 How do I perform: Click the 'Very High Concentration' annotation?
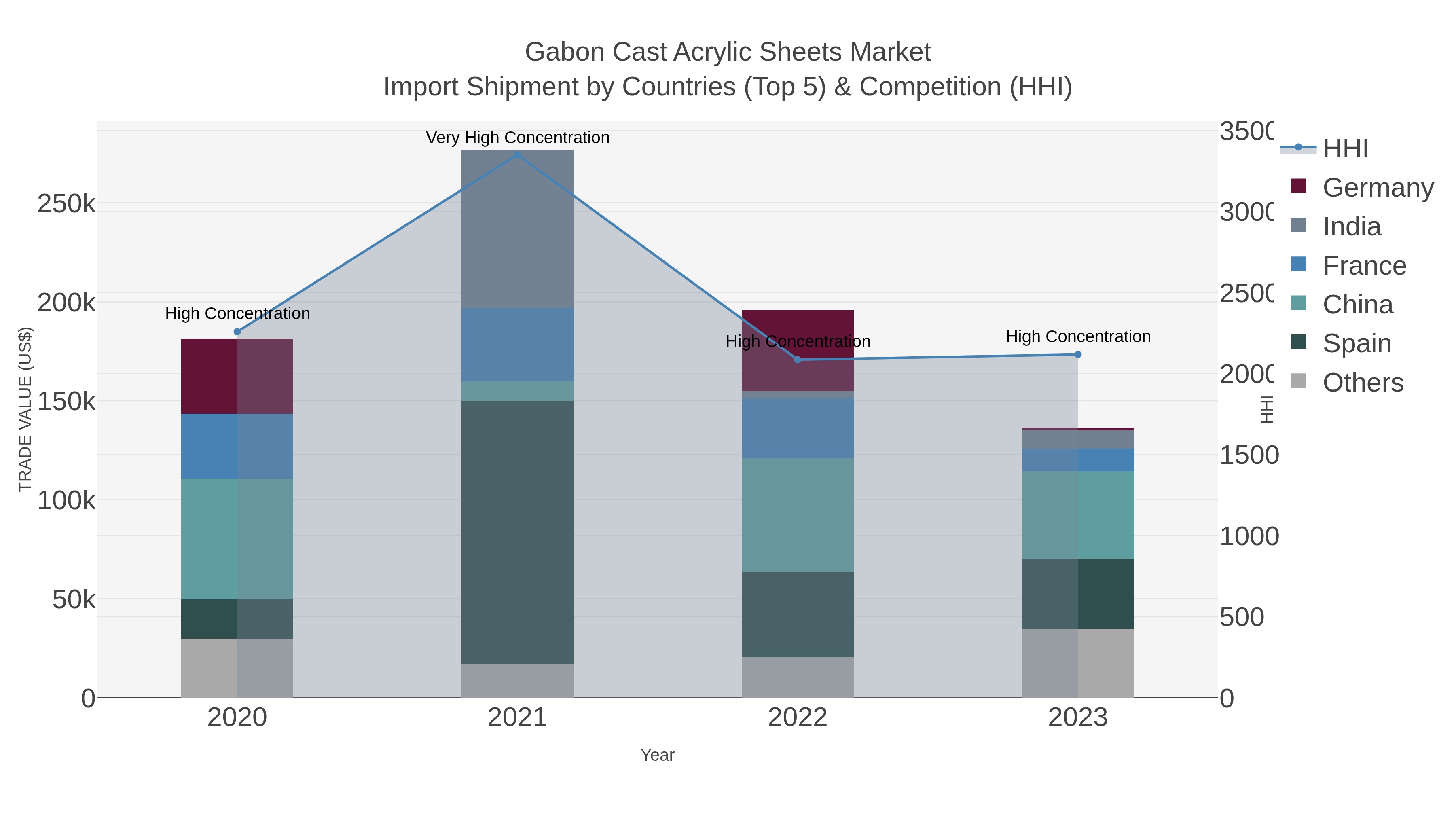(518, 138)
